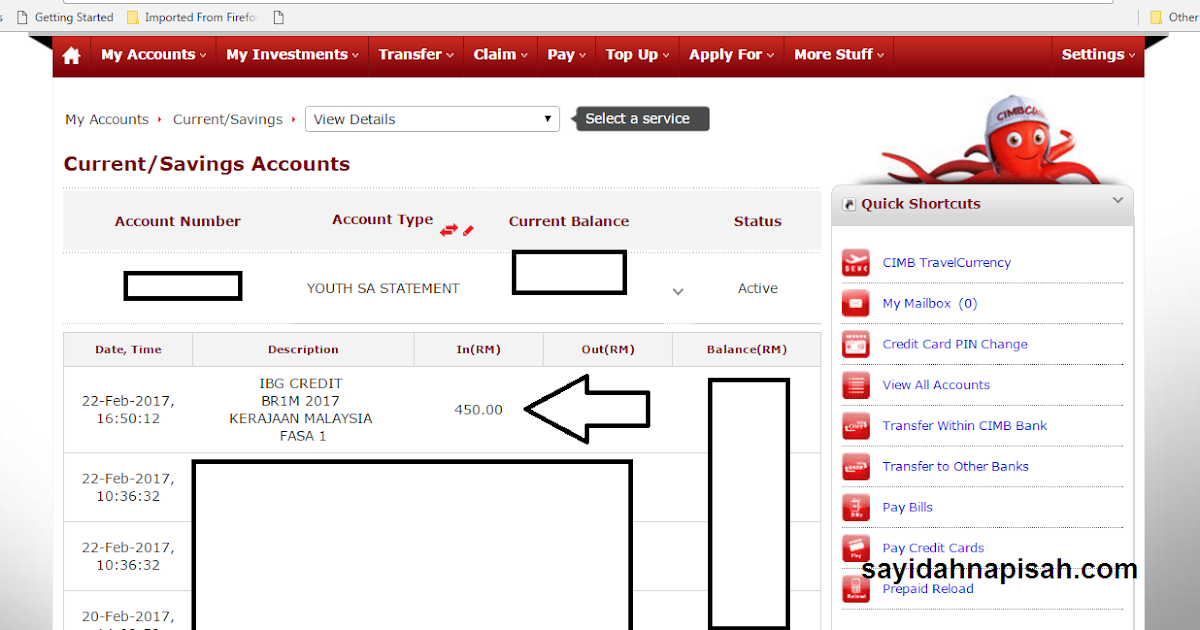Click the Account Number column header
This screenshot has width=1200, height=630.
click(x=178, y=221)
